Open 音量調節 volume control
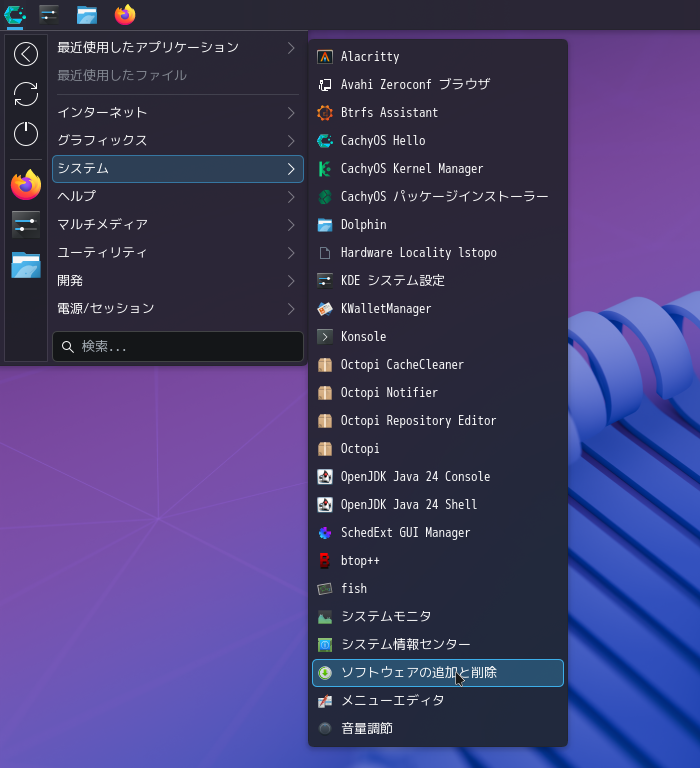Viewport: 700px width, 768px height. [438, 729]
